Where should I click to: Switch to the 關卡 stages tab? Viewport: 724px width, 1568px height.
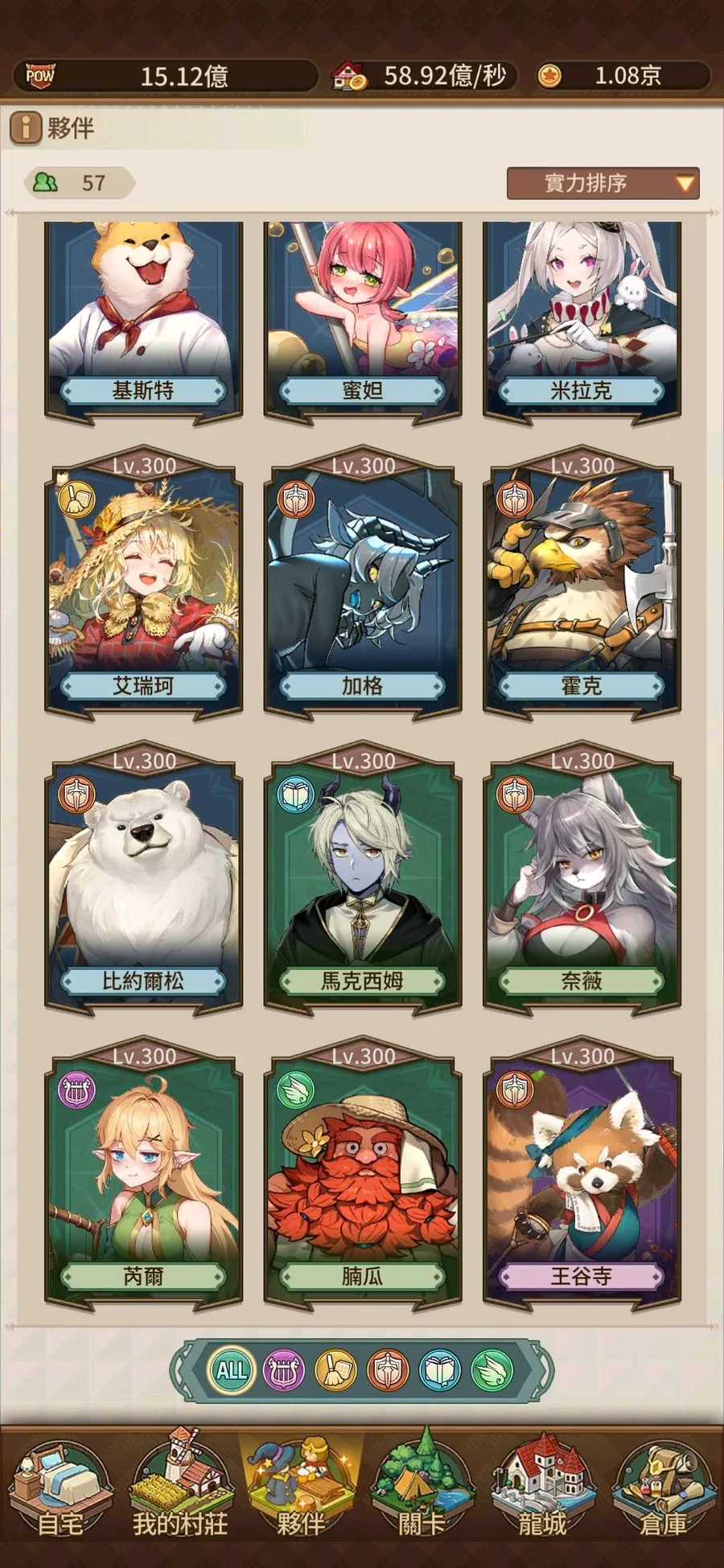click(x=421, y=1487)
